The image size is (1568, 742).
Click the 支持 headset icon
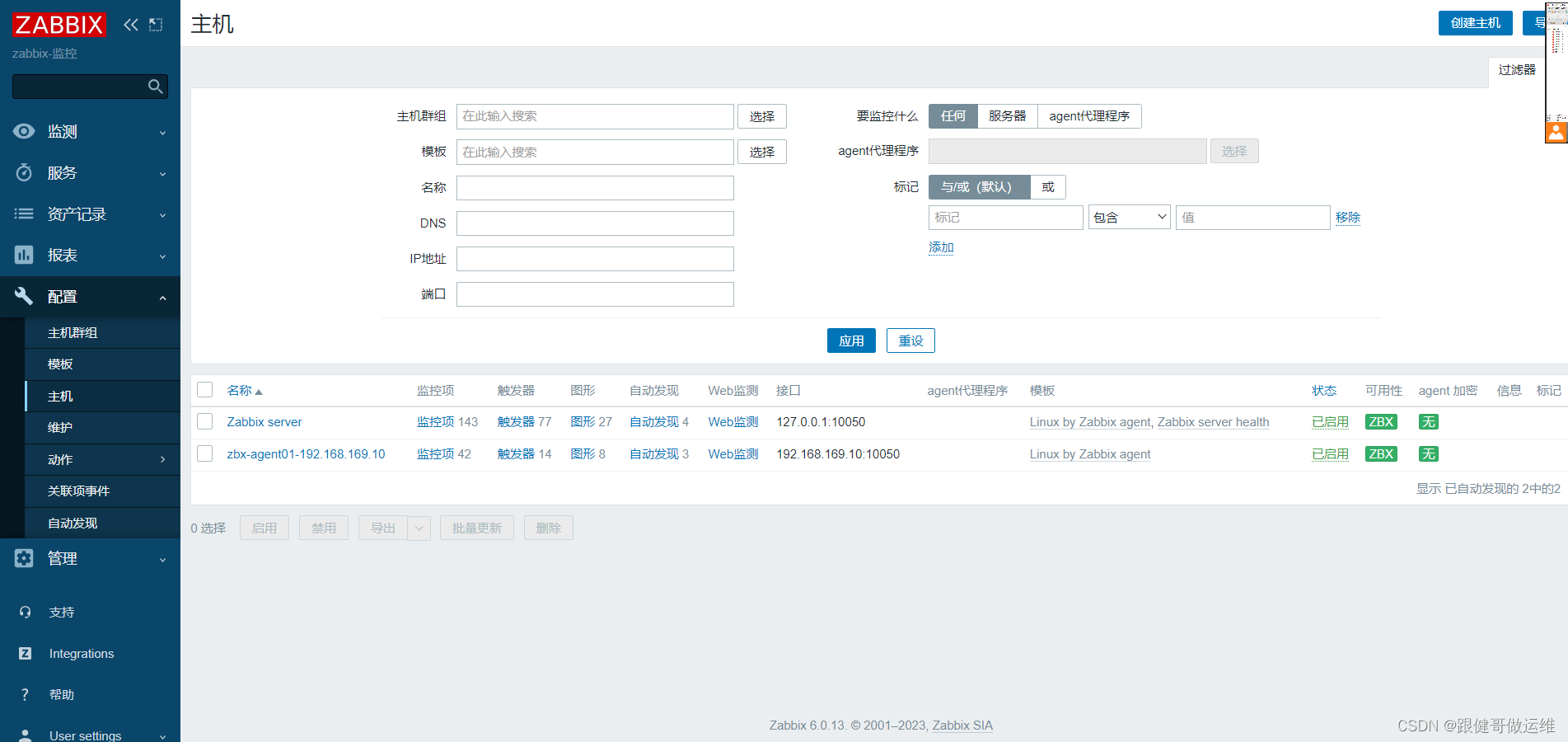[x=25, y=612]
